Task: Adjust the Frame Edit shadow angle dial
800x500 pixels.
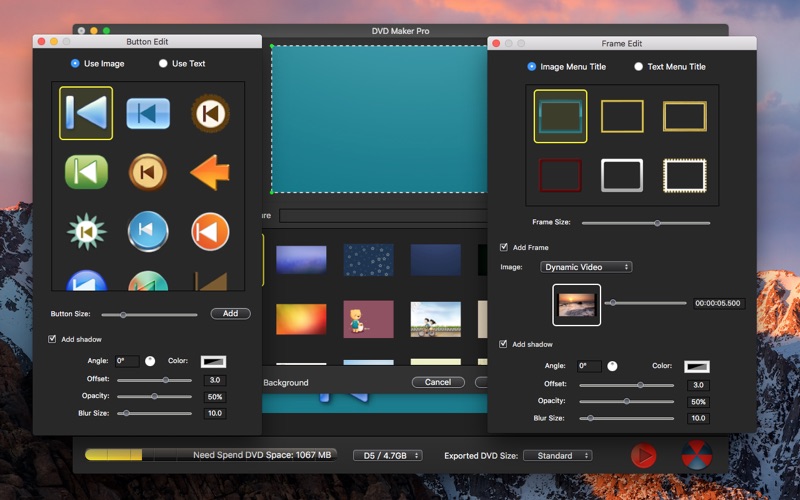Action: [x=612, y=366]
